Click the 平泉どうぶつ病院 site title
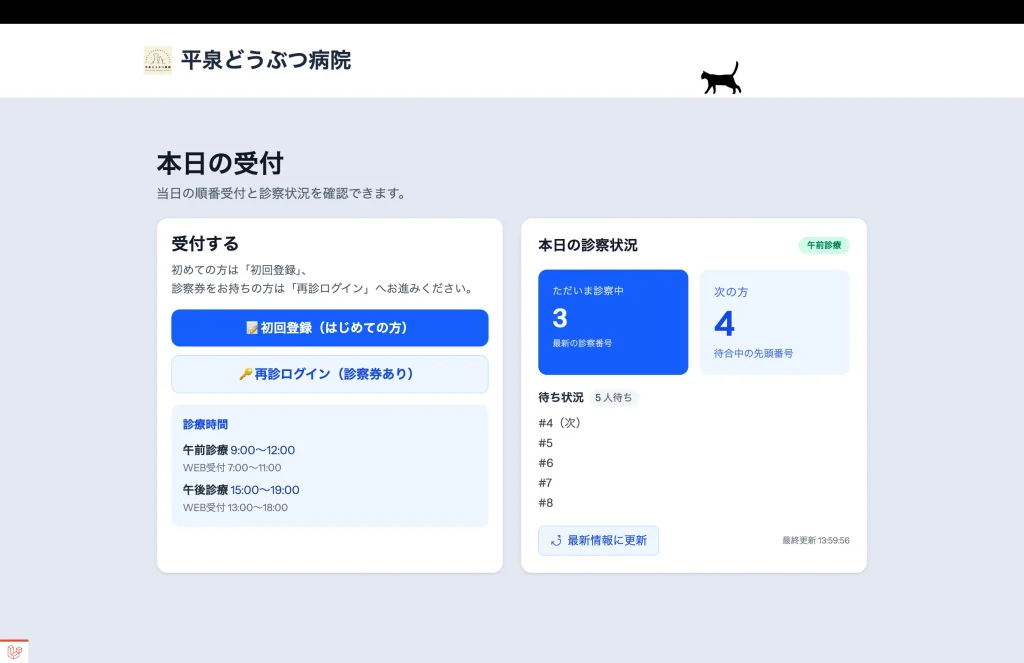This screenshot has width=1024, height=663. [x=265, y=60]
